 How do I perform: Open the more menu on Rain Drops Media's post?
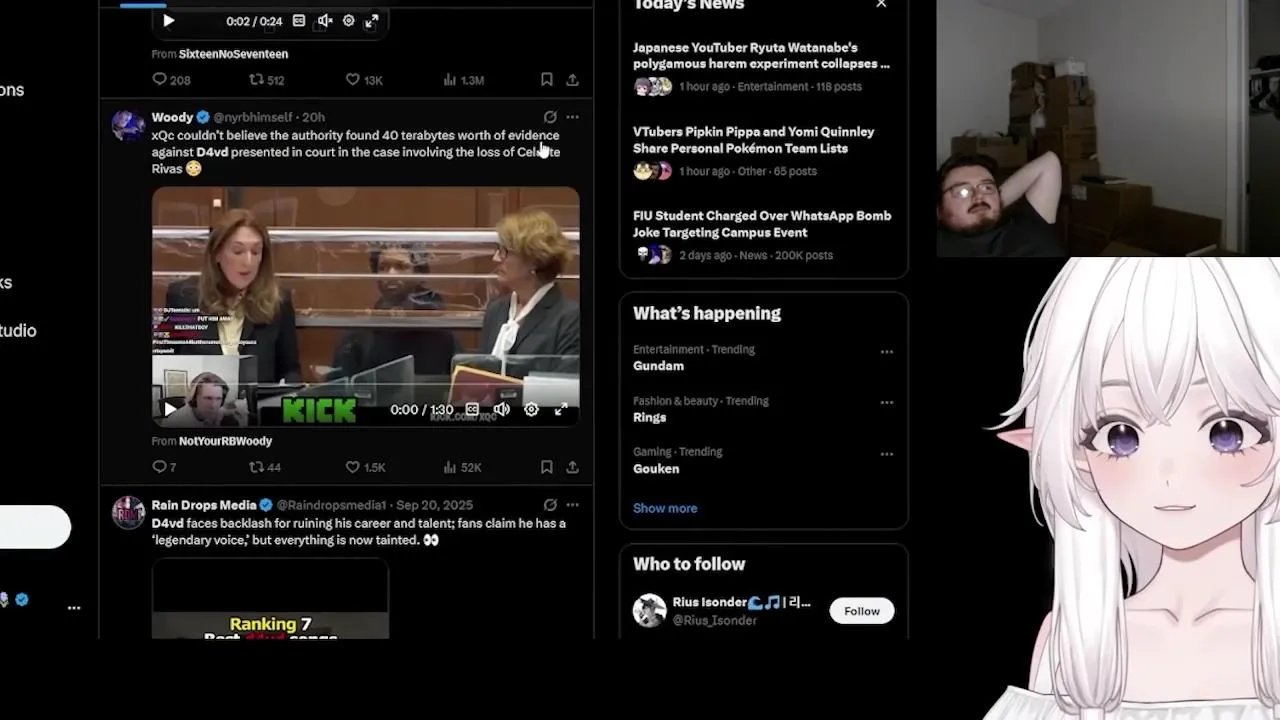(572, 505)
